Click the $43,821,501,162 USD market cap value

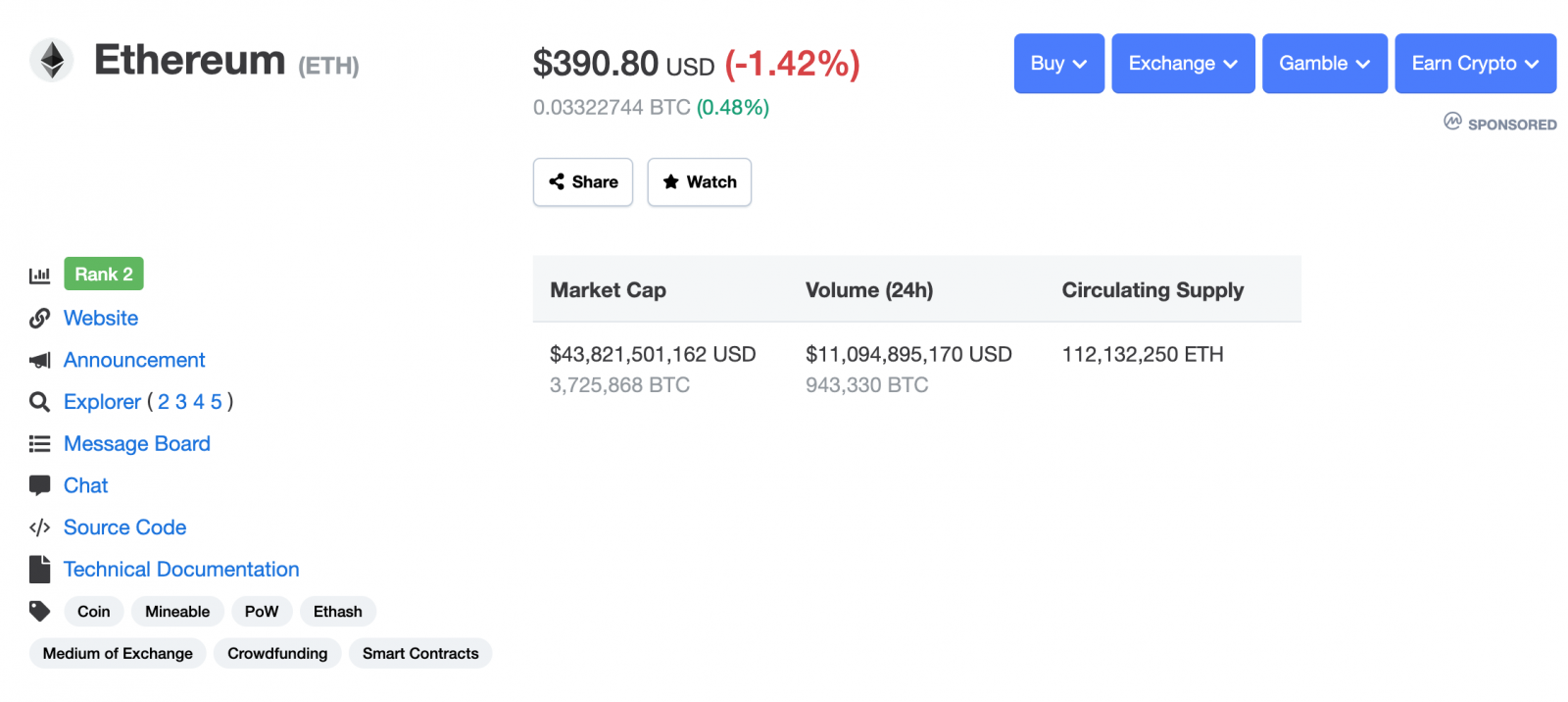(653, 354)
